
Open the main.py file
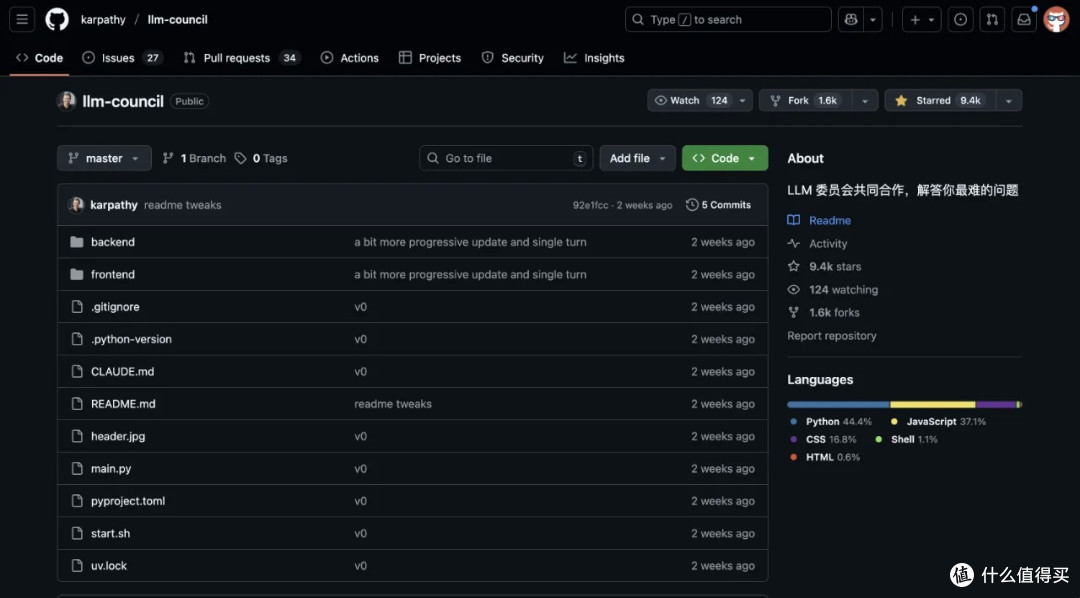tap(111, 468)
